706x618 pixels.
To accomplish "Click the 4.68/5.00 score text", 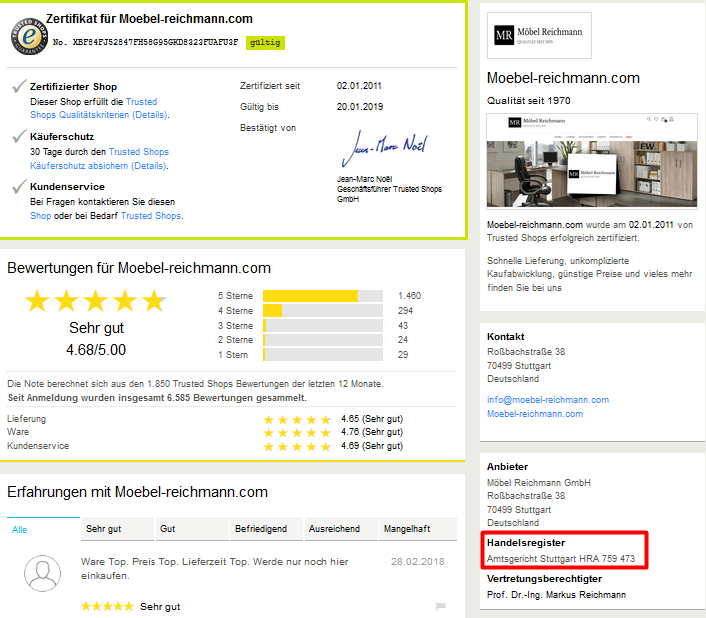I will [96, 350].
